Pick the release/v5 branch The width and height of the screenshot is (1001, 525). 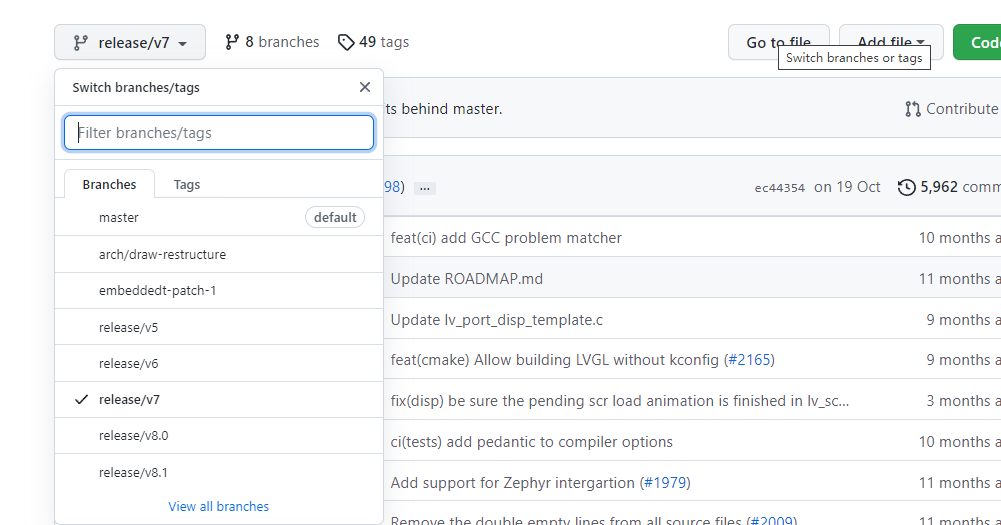pos(128,327)
